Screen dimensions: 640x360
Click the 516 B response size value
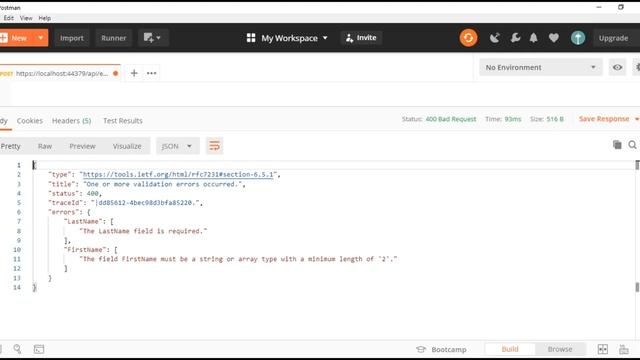click(555, 119)
